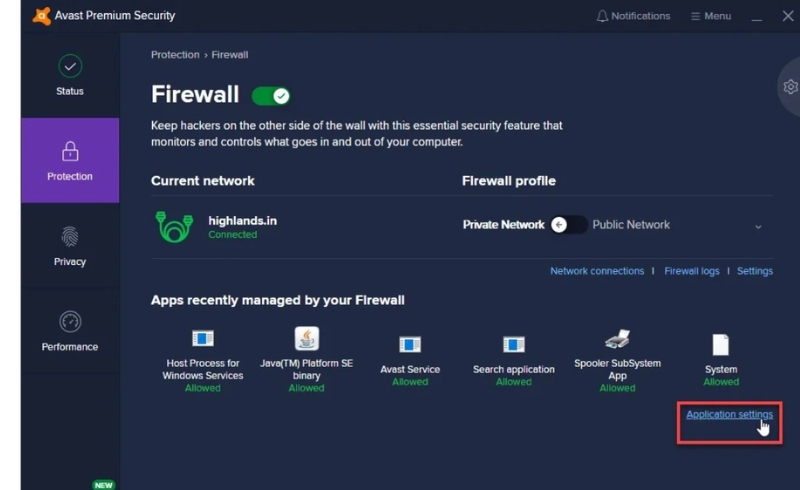Viewport: 800px width, 490px height.
Task: Click the Java Platform SE binary icon
Action: click(x=306, y=339)
